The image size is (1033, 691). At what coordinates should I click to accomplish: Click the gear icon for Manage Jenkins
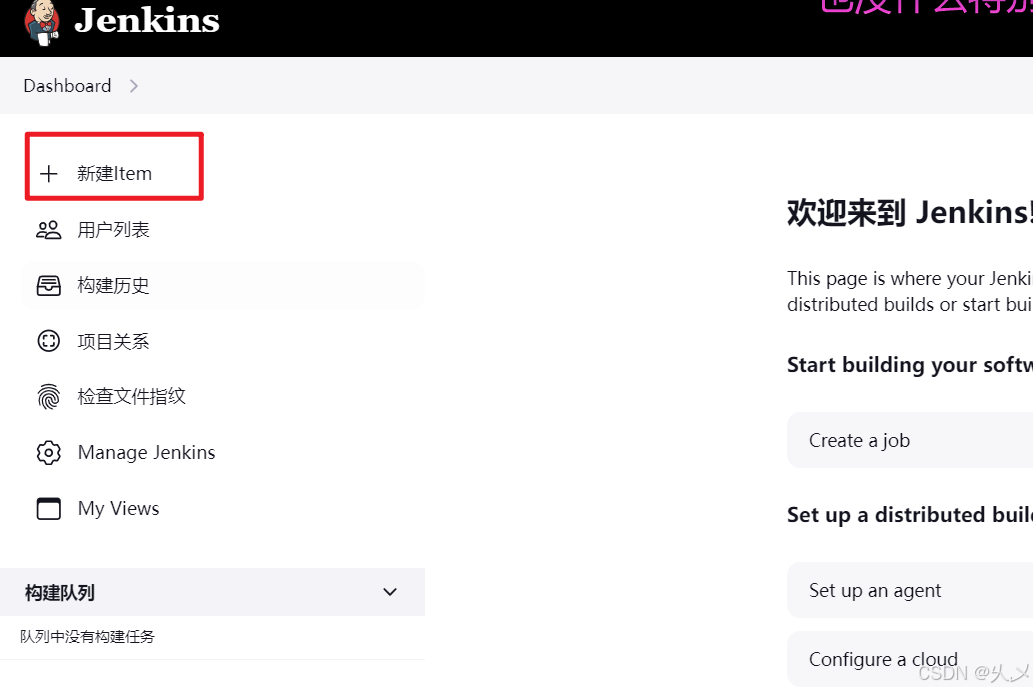49,453
